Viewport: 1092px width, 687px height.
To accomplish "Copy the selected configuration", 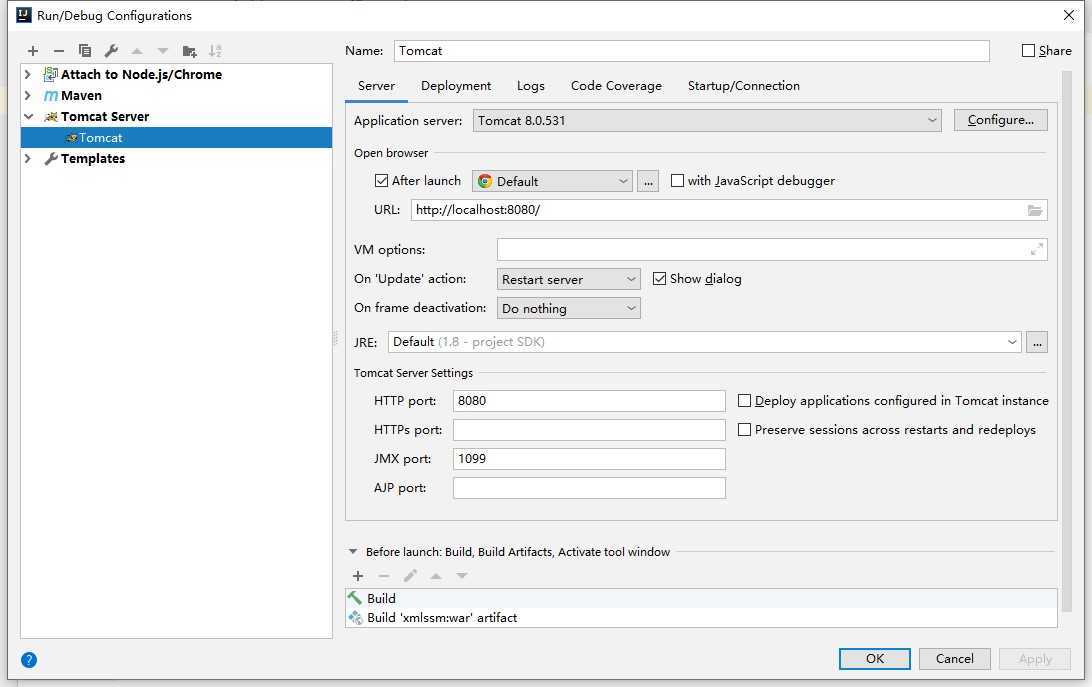I will tap(85, 51).
